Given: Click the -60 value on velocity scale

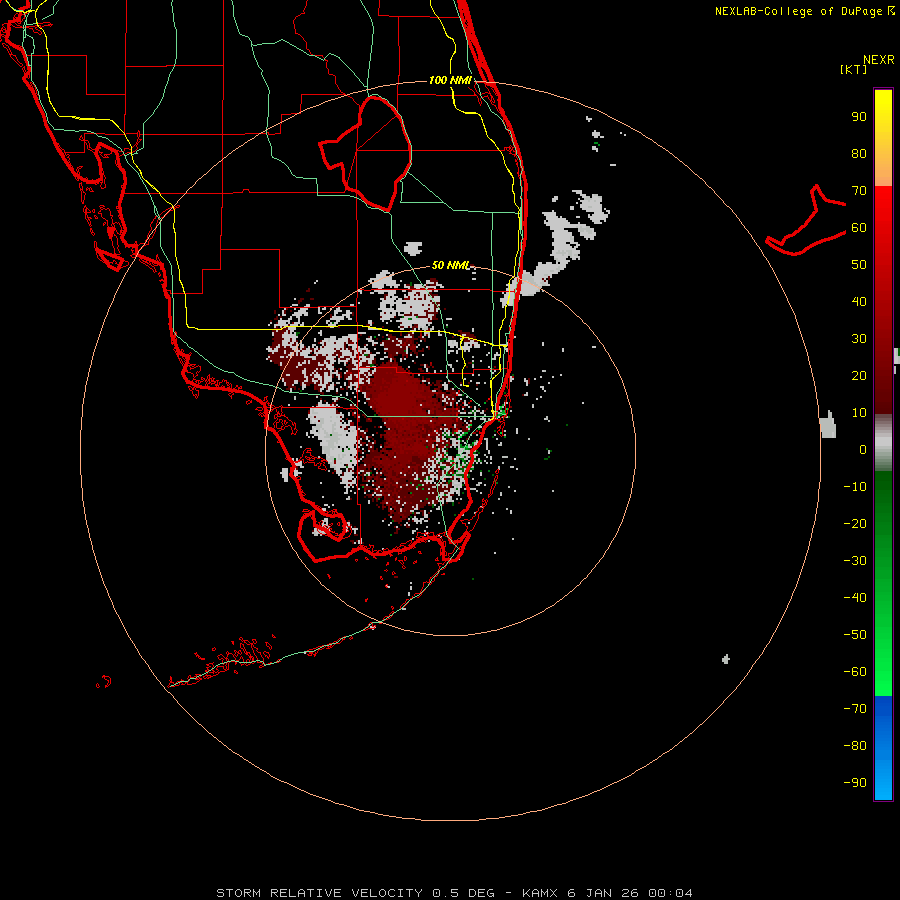Looking at the screenshot, I should [x=855, y=672].
